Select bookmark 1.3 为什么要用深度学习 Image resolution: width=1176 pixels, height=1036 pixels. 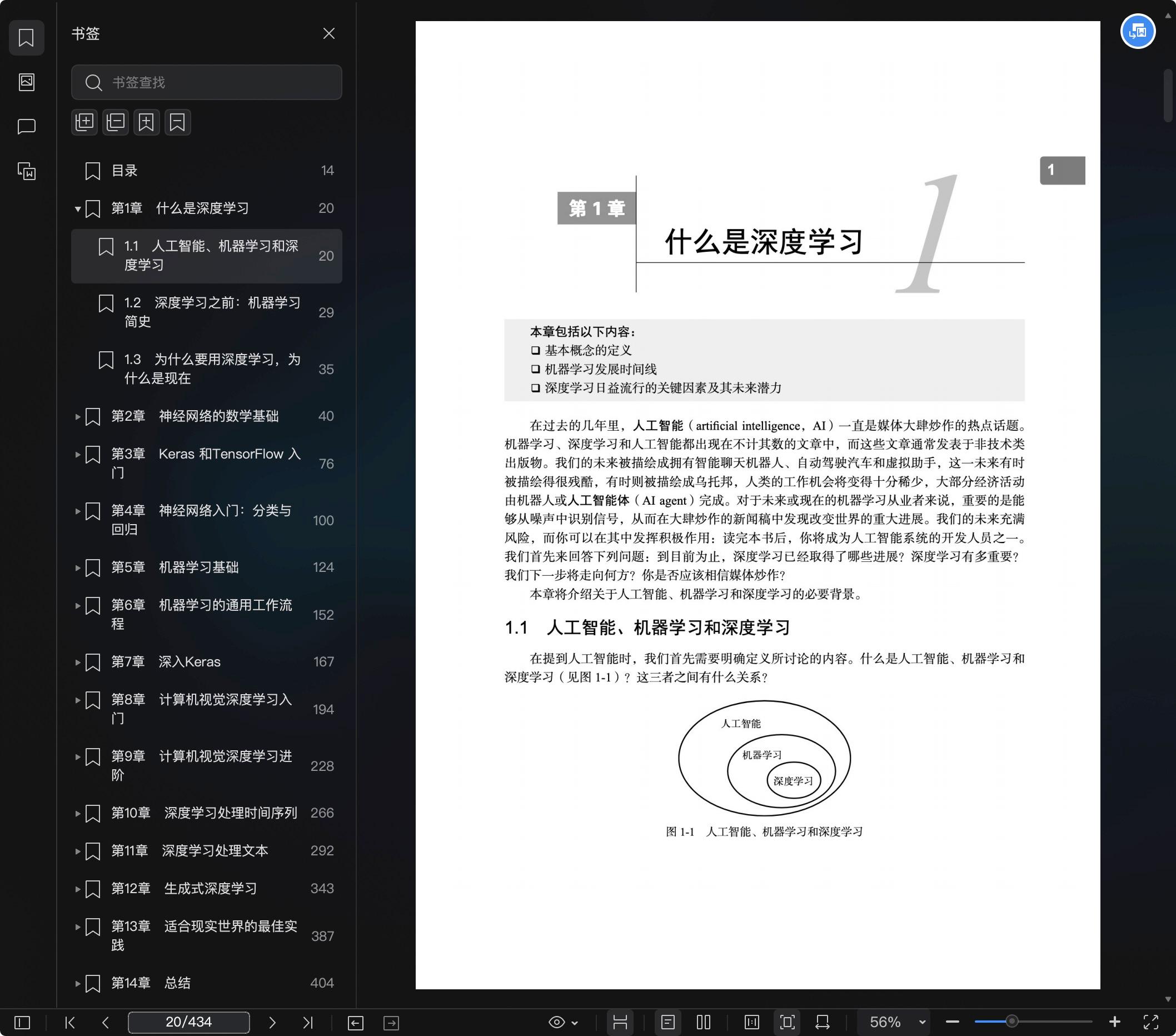click(207, 369)
